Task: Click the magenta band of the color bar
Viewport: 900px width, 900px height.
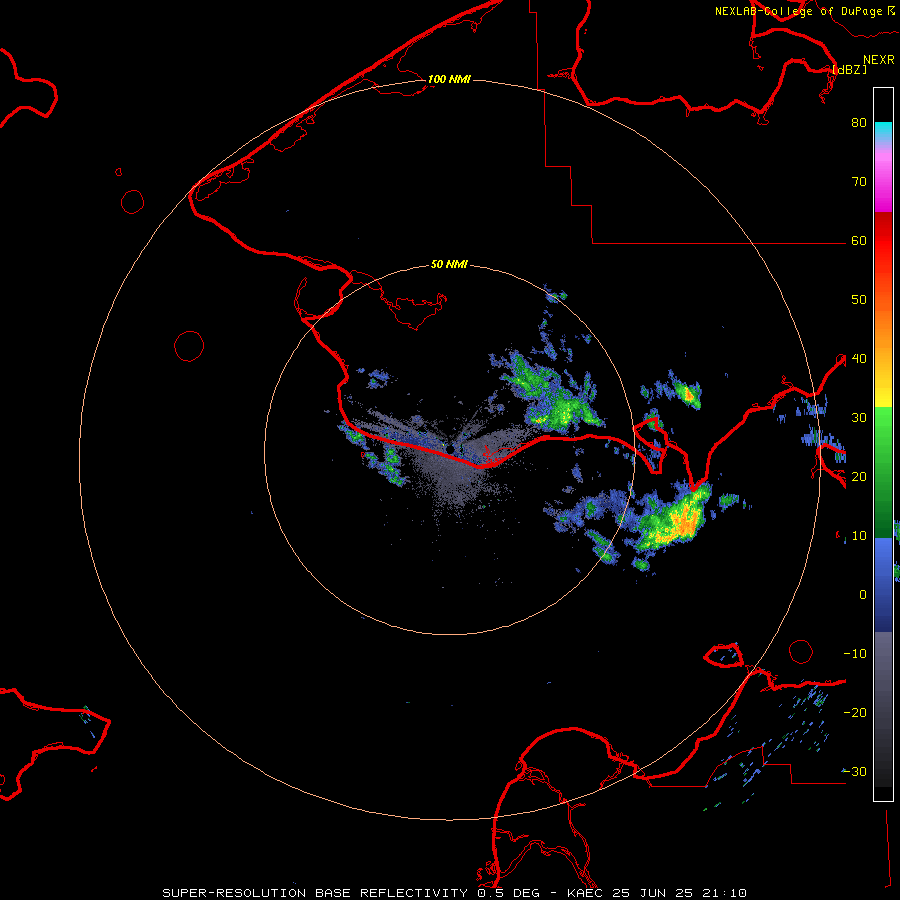Action: (883, 181)
